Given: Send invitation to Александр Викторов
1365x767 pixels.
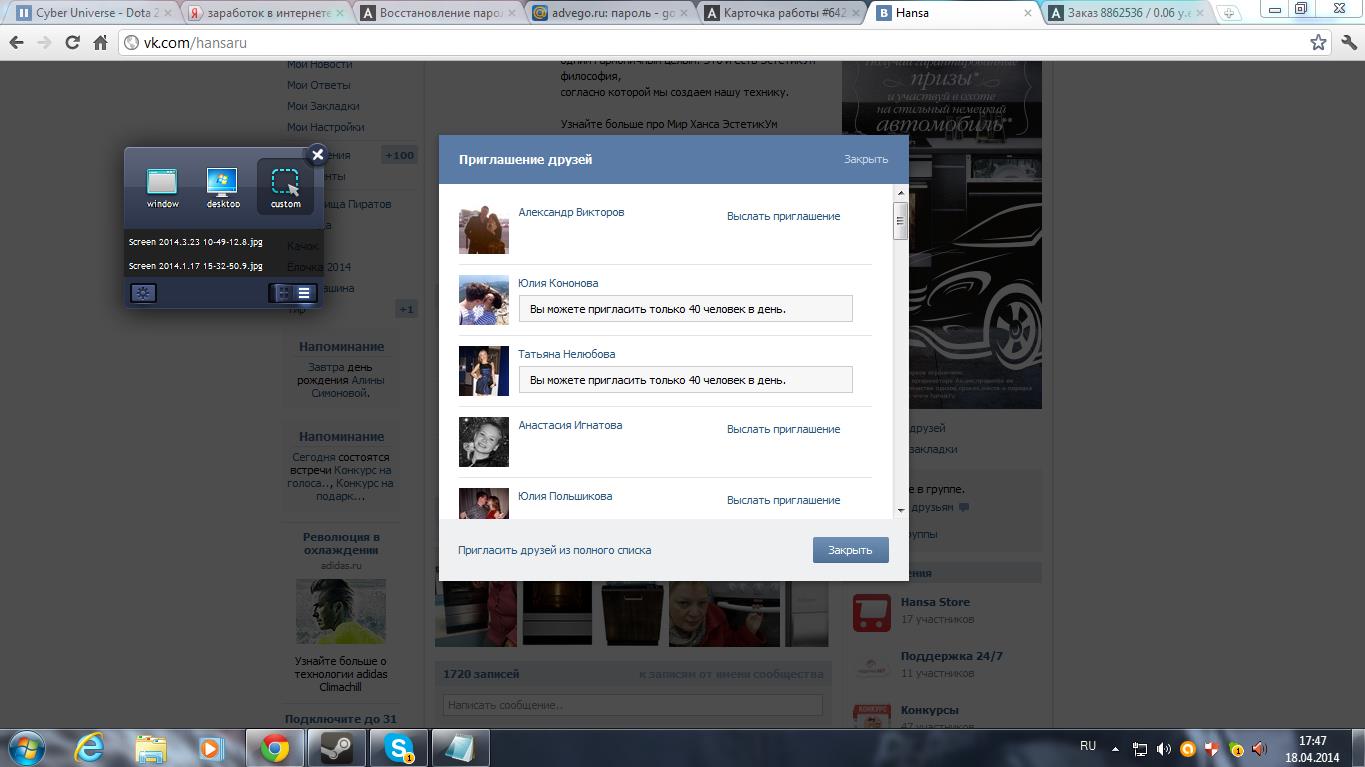Looking at the screenshot, I should pyautogui.click(x=783, y=216).
